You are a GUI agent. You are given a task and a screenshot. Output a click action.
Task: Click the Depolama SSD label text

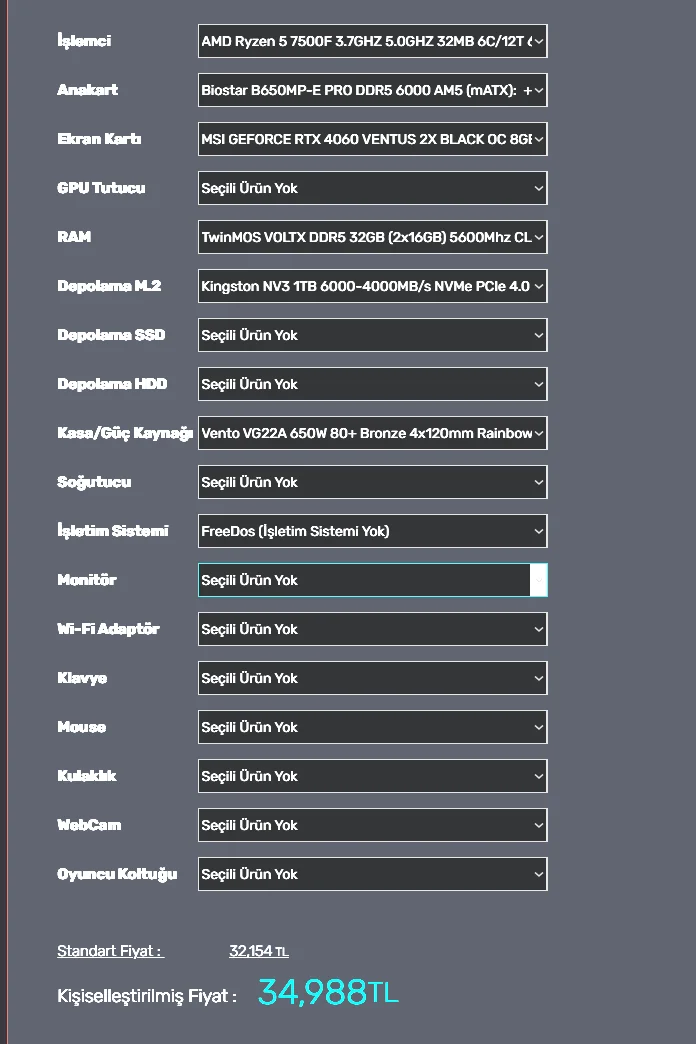111,334
